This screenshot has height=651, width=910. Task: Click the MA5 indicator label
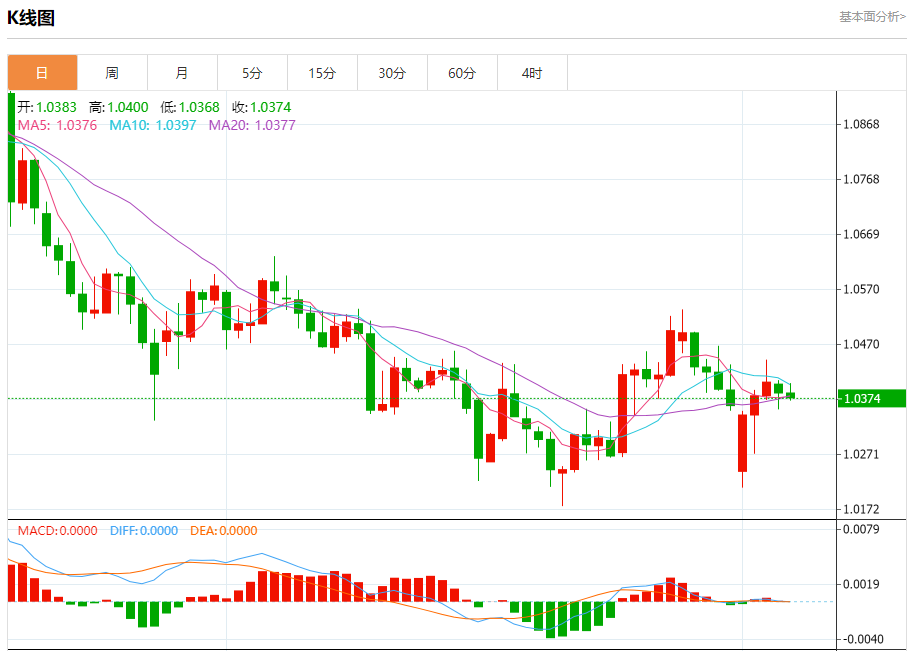pyautogui.click(x=57, y=125)
